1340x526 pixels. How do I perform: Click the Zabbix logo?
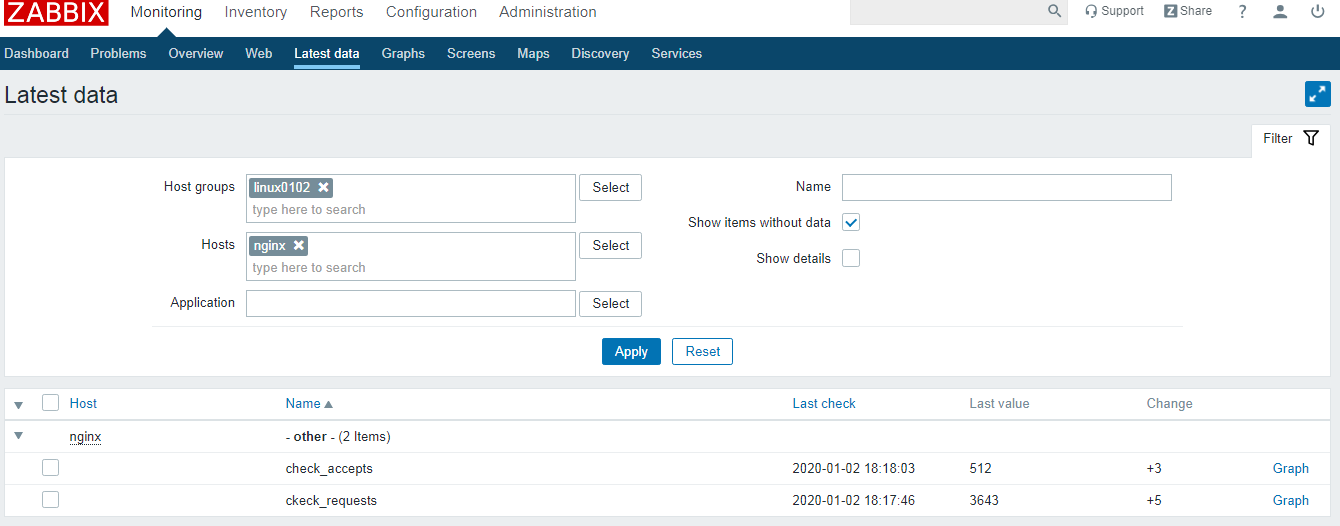point(54,12)
